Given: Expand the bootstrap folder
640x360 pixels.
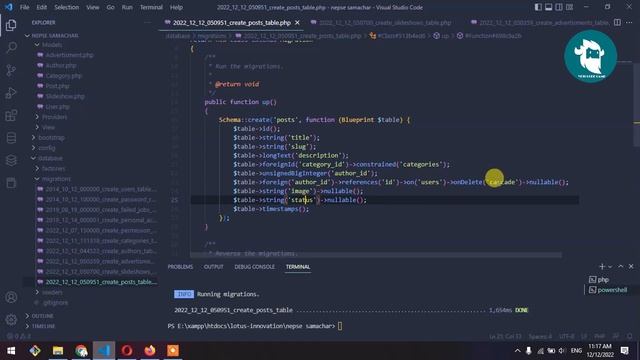Looking at the screenshot, I should point(51,138).
